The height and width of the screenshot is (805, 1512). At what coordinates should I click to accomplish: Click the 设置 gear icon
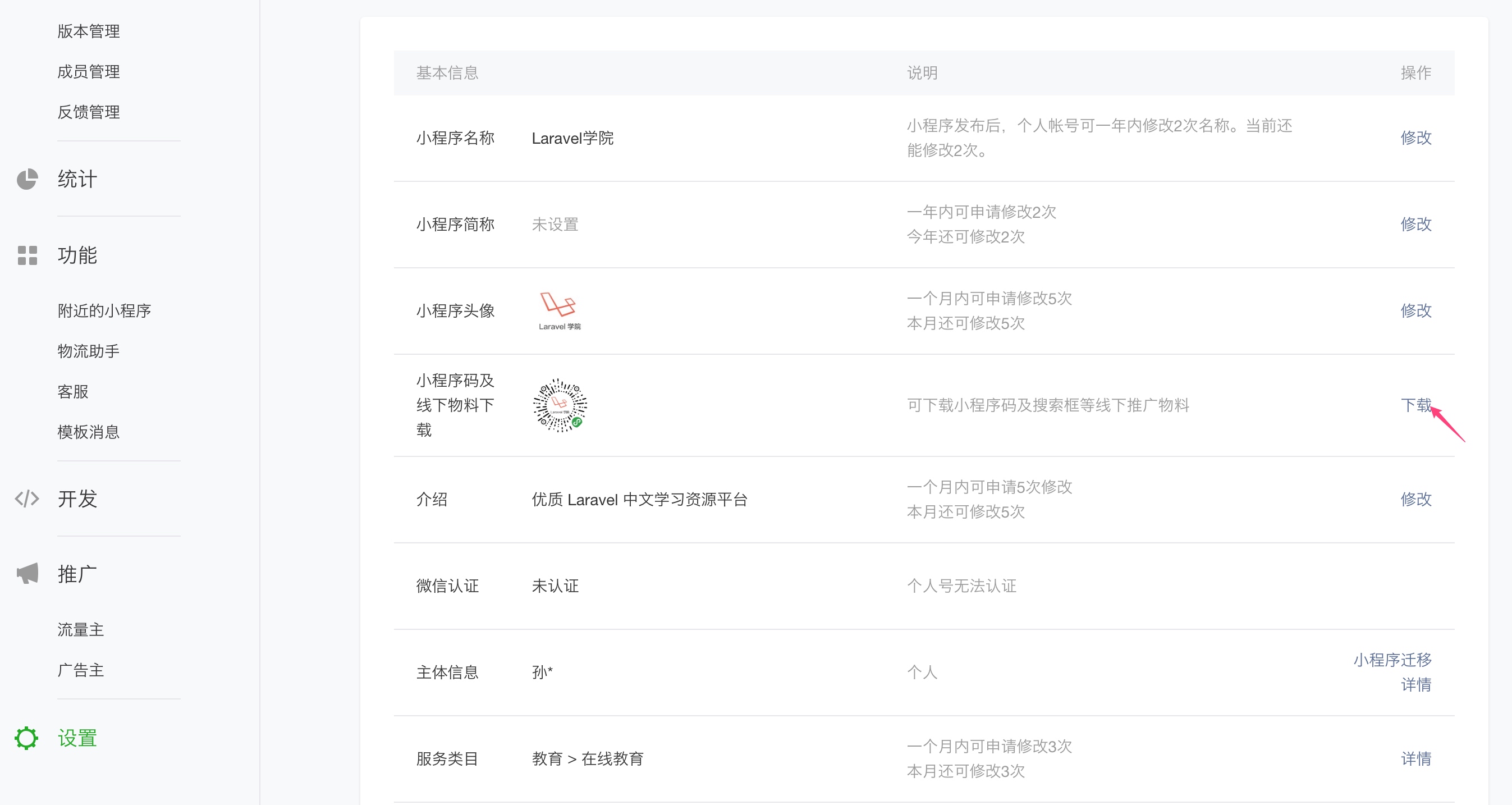pyautogui.click(x=27, y=738)
